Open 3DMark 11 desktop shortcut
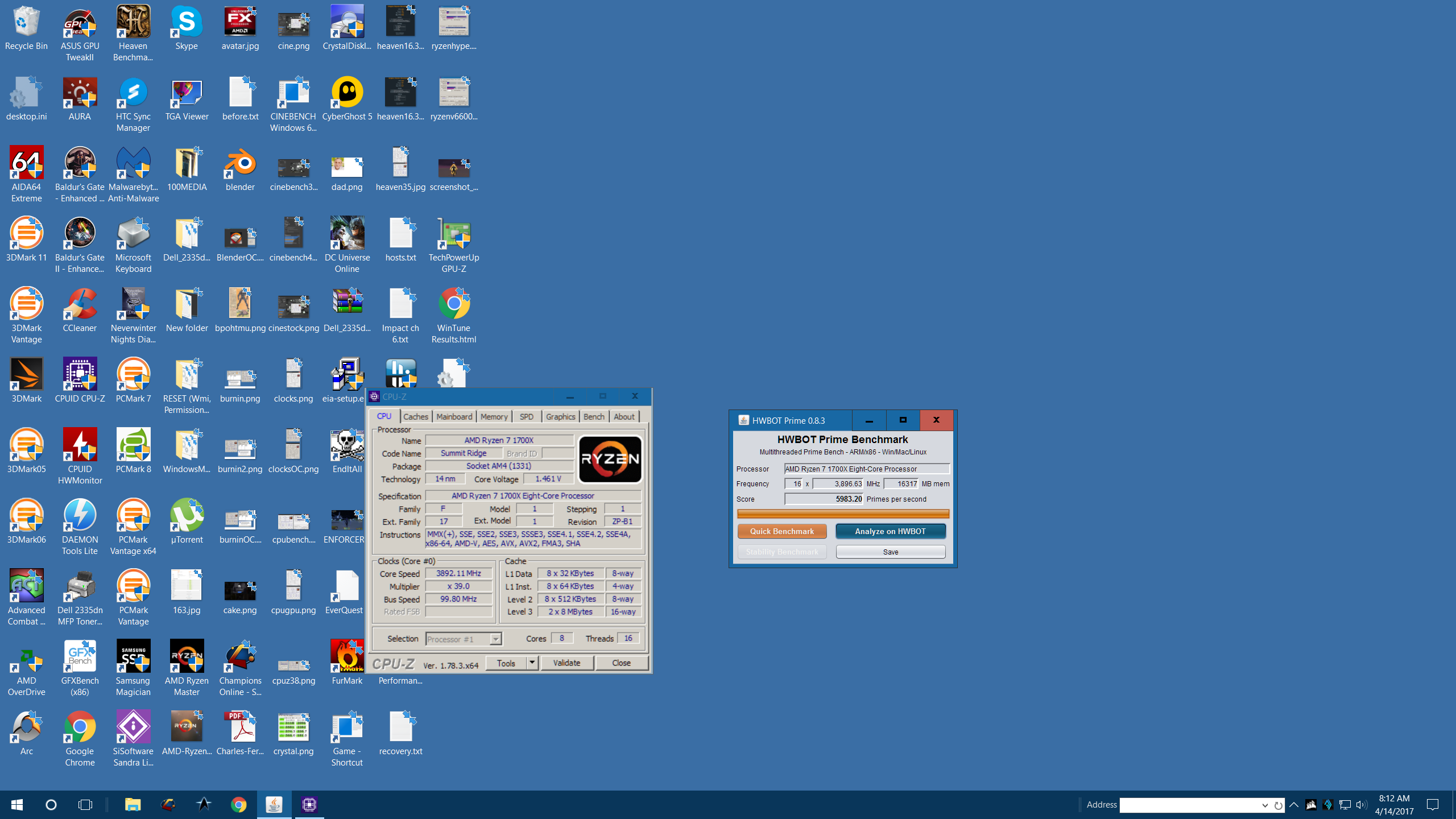This screenshot has width=1456, height=819. click(26, 240)
